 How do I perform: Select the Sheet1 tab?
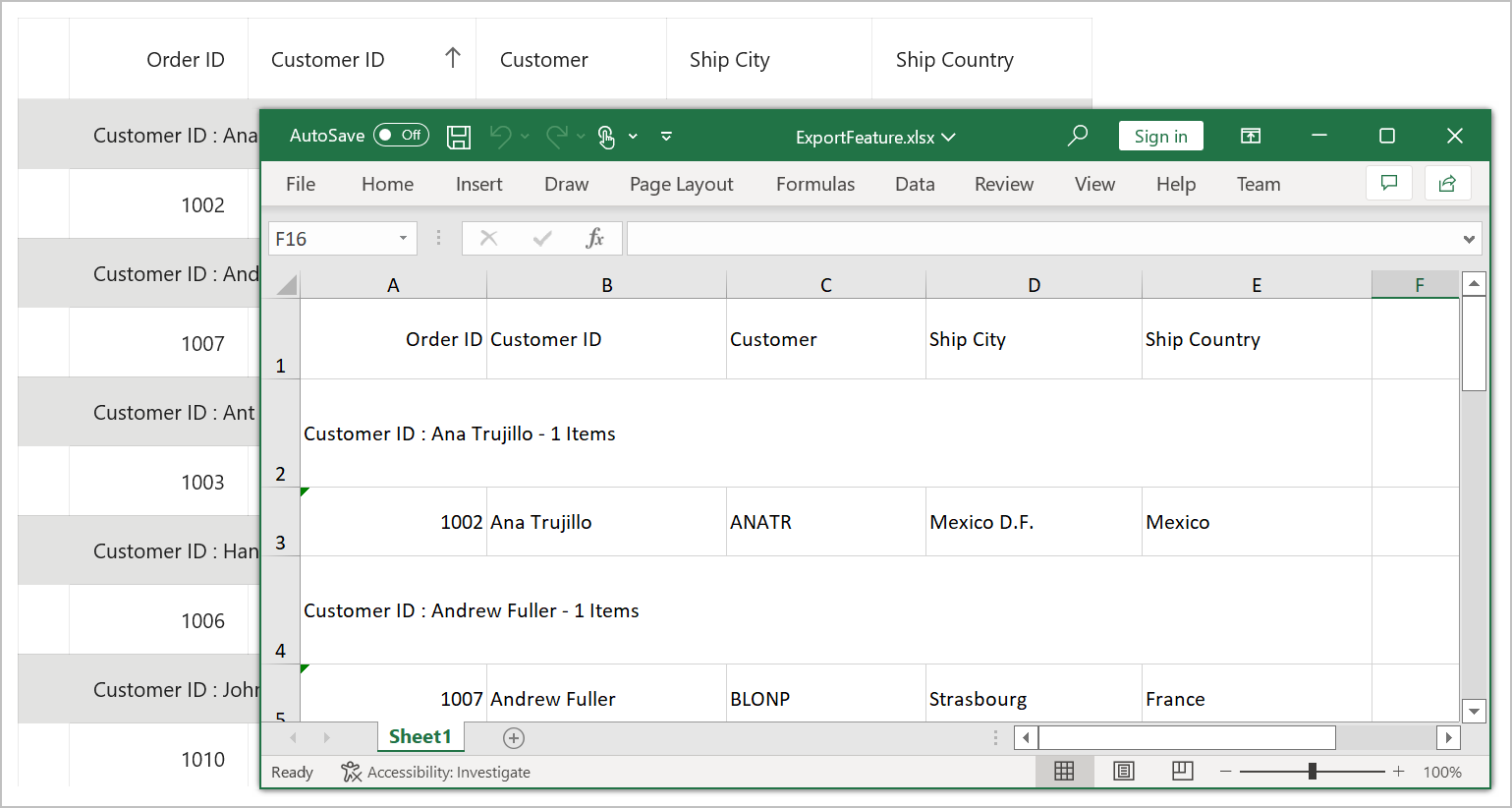[420, 736]
